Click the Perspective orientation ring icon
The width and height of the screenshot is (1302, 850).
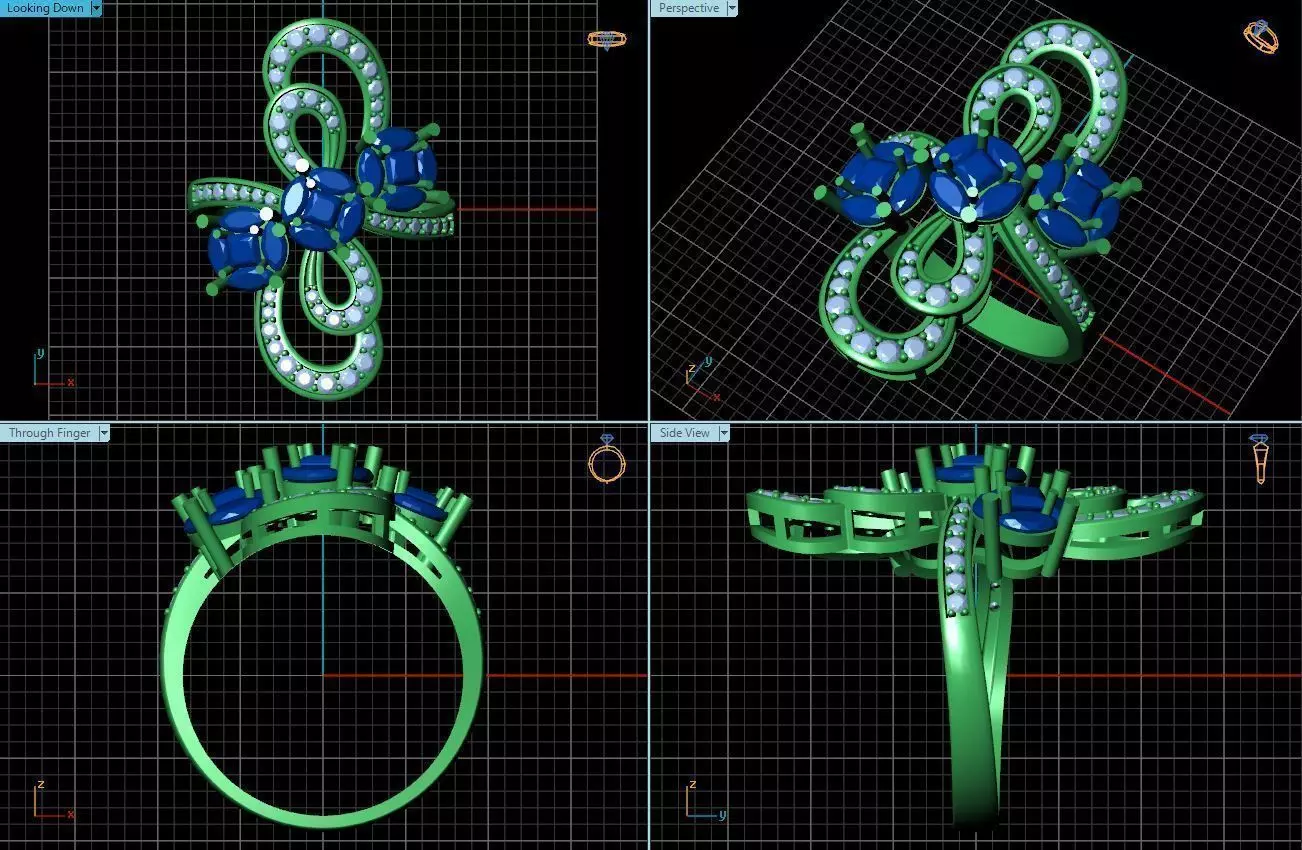(1261, 37)
